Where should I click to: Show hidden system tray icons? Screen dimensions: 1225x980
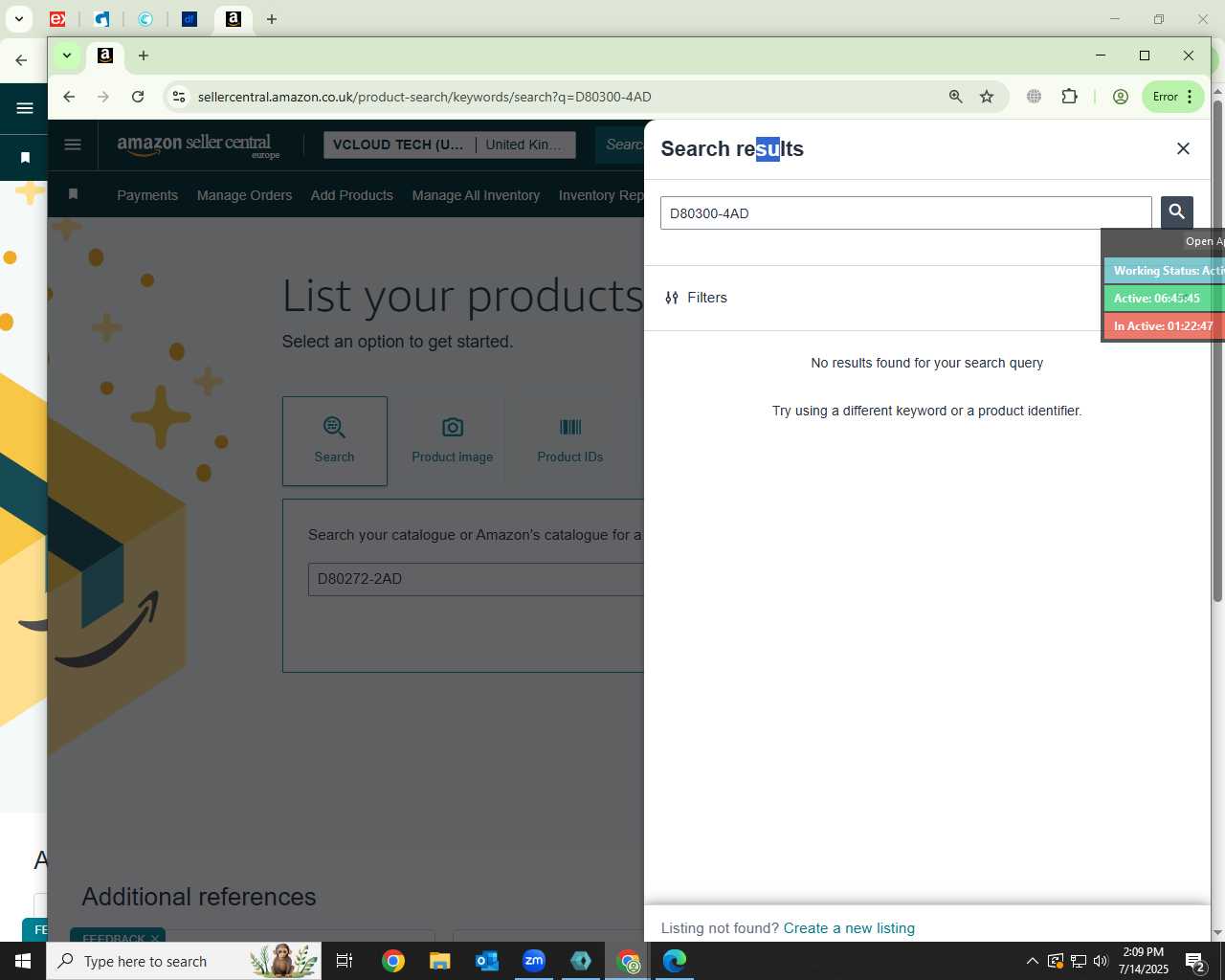coord(1032,961)
